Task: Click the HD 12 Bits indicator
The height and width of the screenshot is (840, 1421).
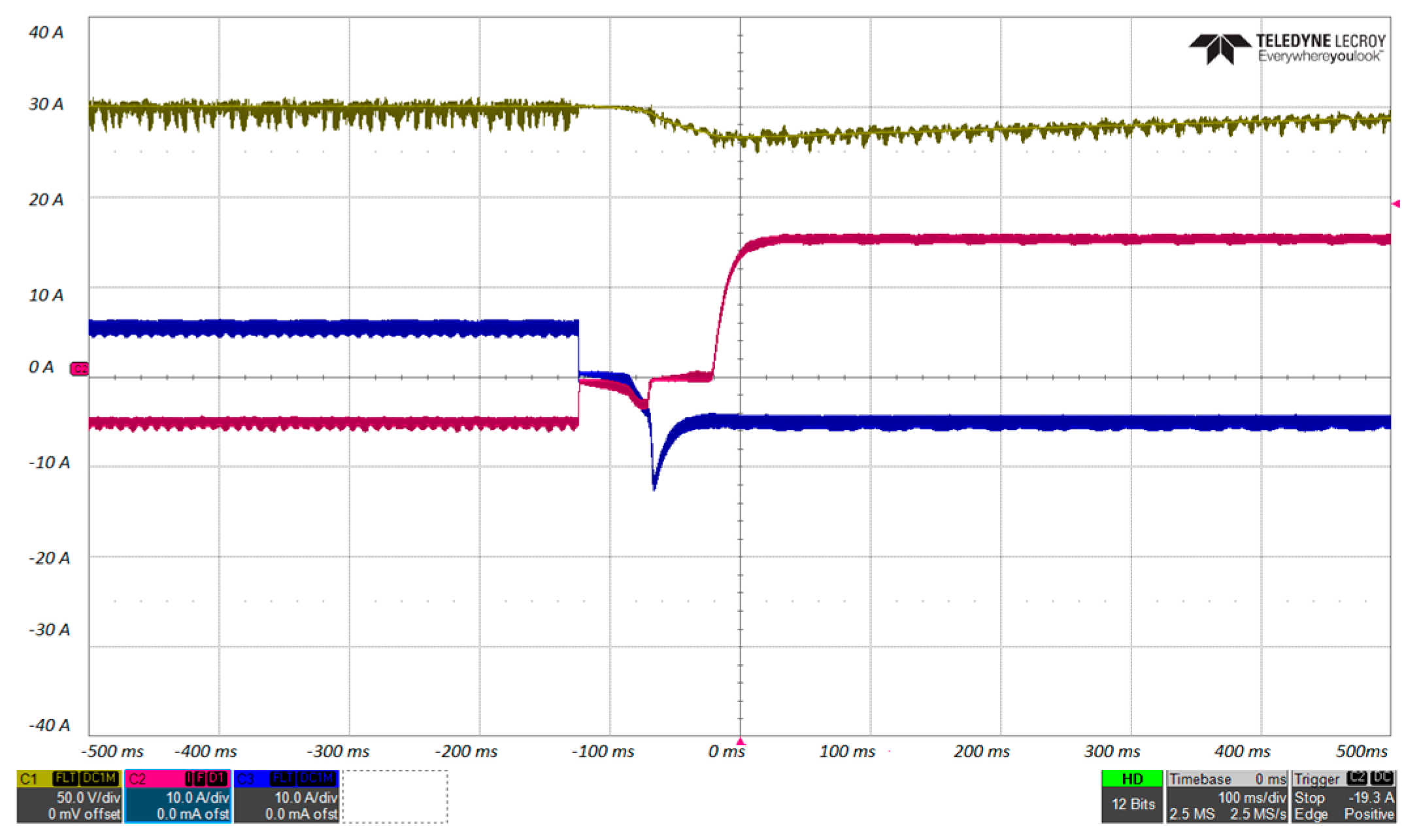Action: click(x=1132, y=796)
